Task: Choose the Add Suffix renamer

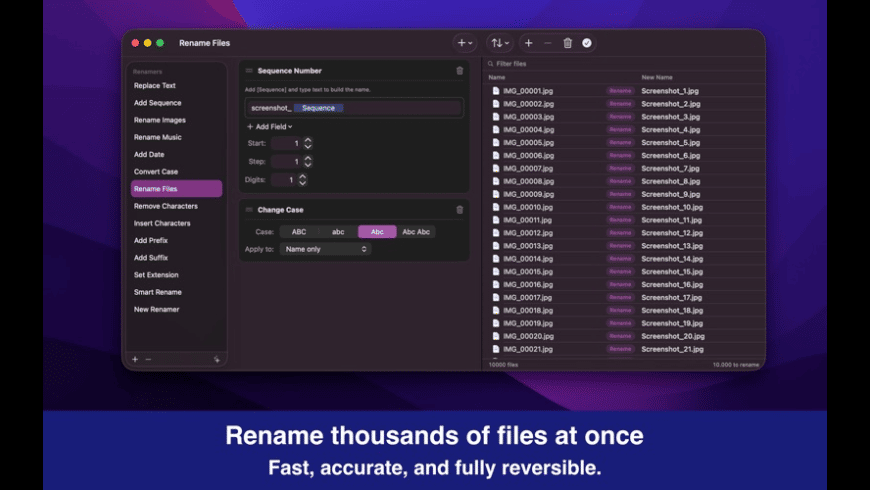Action: tap(176, 257)
